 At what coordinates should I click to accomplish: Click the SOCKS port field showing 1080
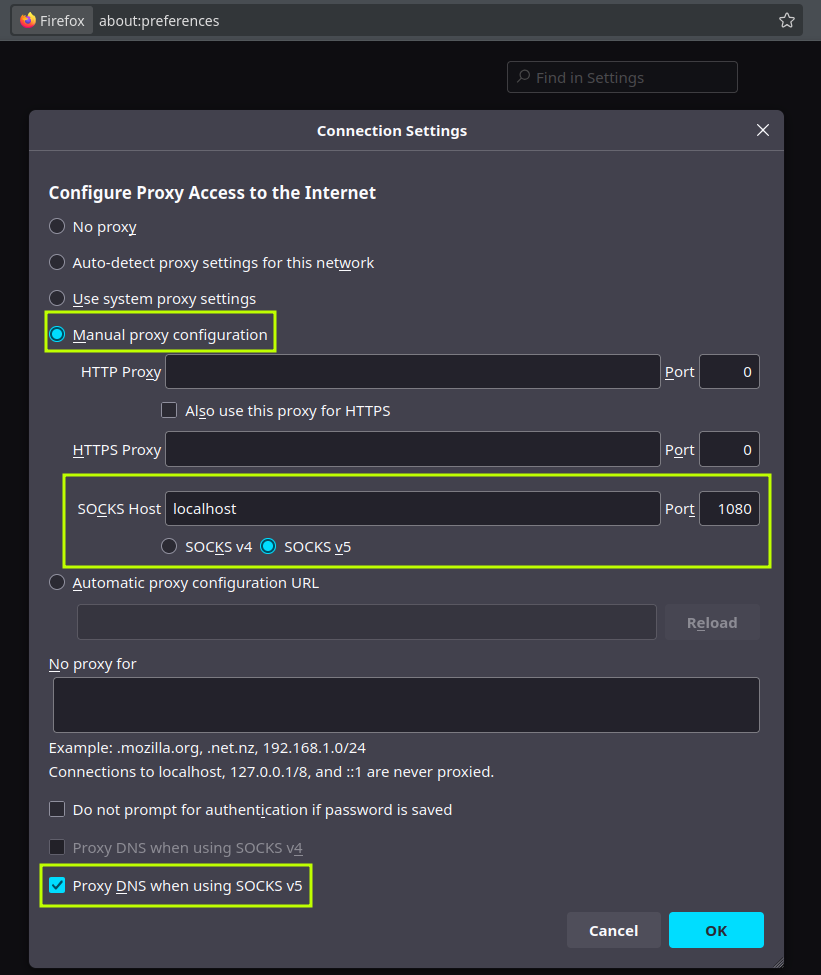point(729,508)
